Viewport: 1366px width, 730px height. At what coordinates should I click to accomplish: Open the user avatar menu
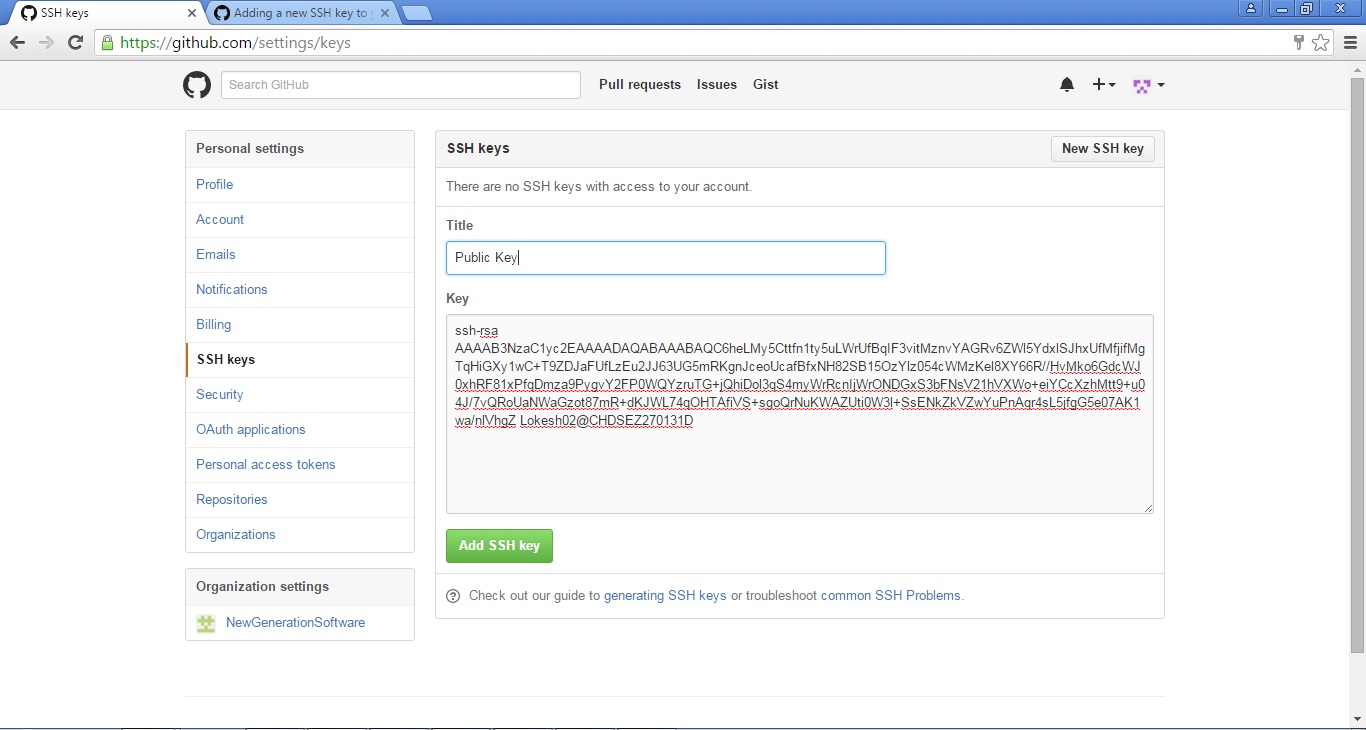[1148, 85]
